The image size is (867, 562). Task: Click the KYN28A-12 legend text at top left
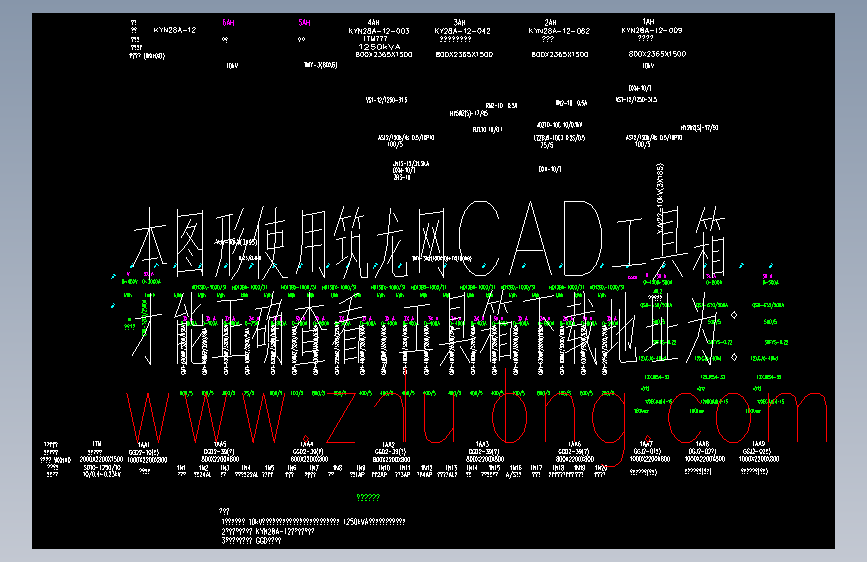pyautogui.click(x=175, y=30)
